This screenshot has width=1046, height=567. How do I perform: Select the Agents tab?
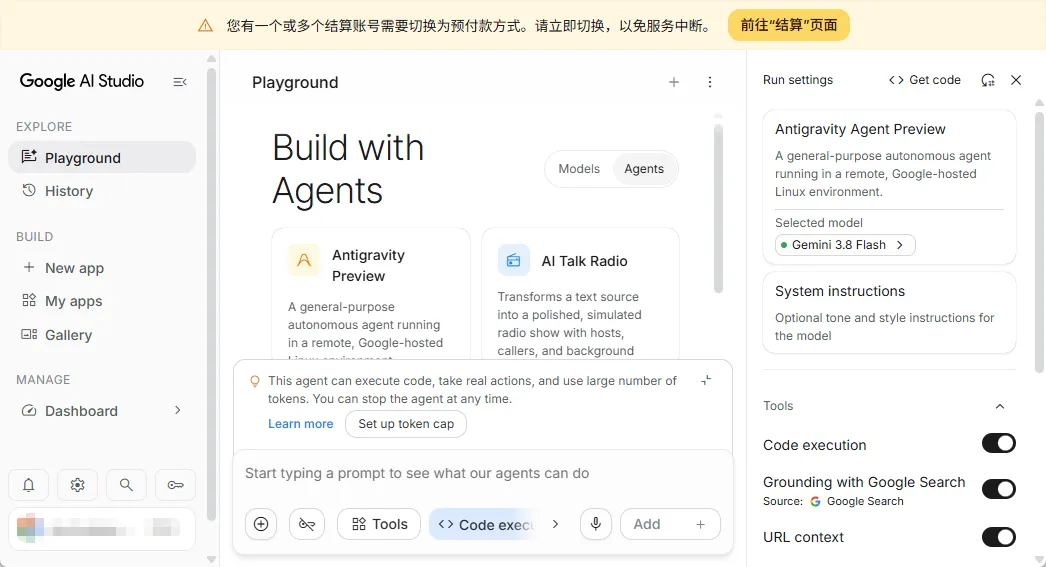tap(644, 169)
